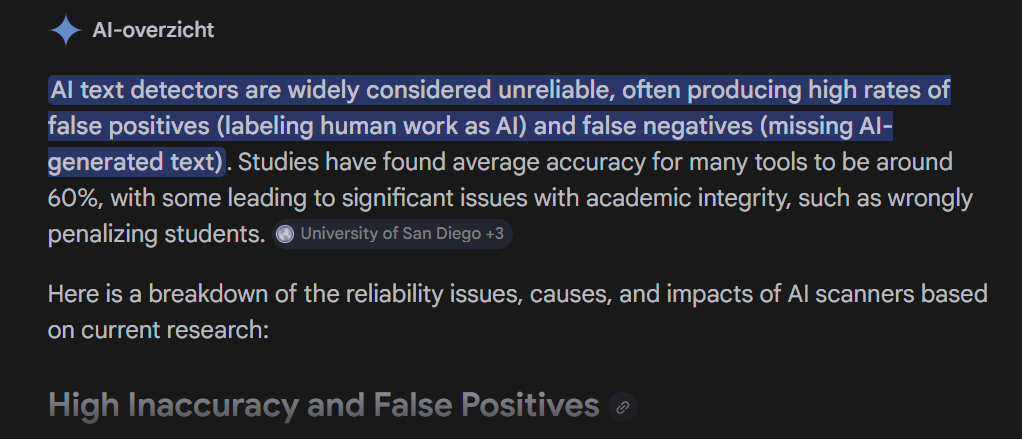Click the words 'Studies have found'

(327, 161)
